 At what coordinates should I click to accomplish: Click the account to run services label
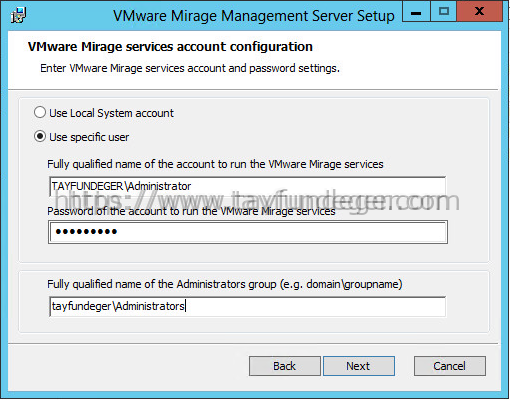[215, 164]
